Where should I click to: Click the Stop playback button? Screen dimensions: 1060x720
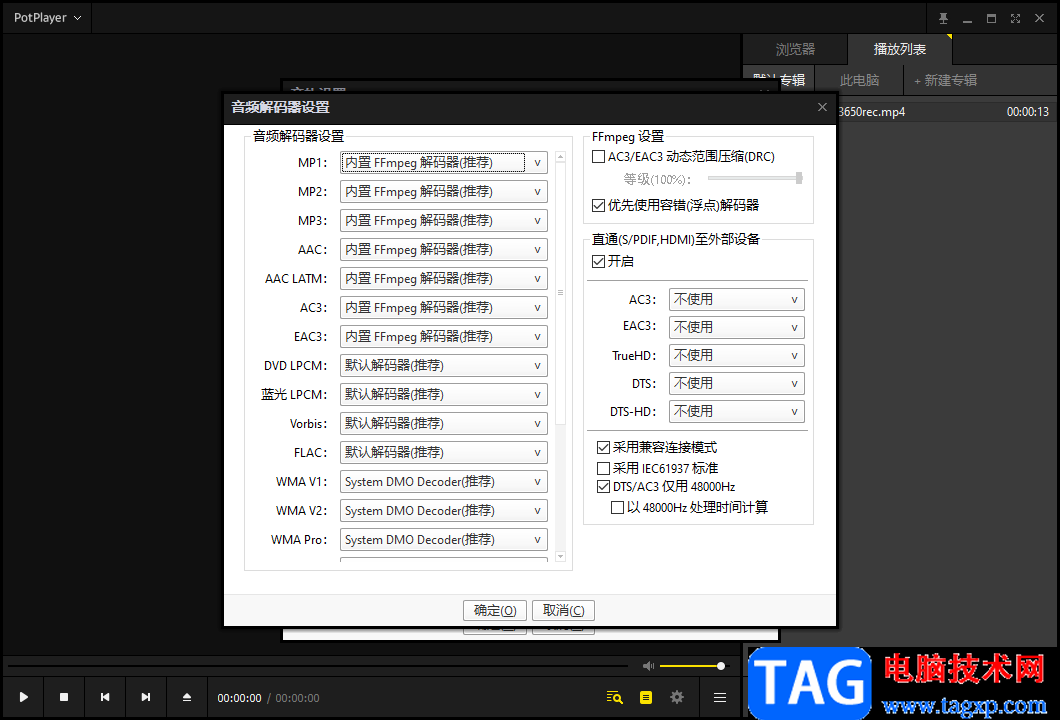pos(64,697)
